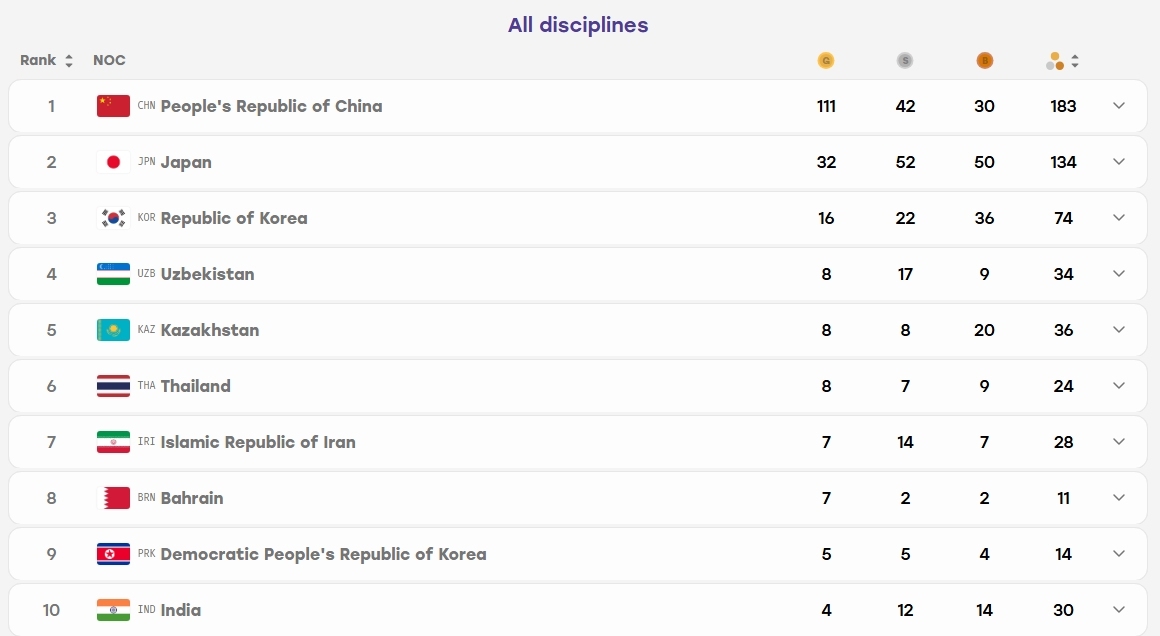Viewport: 1160px width, 636px height.
Task: Select the All disciplines heading
Action: (578, 25)
